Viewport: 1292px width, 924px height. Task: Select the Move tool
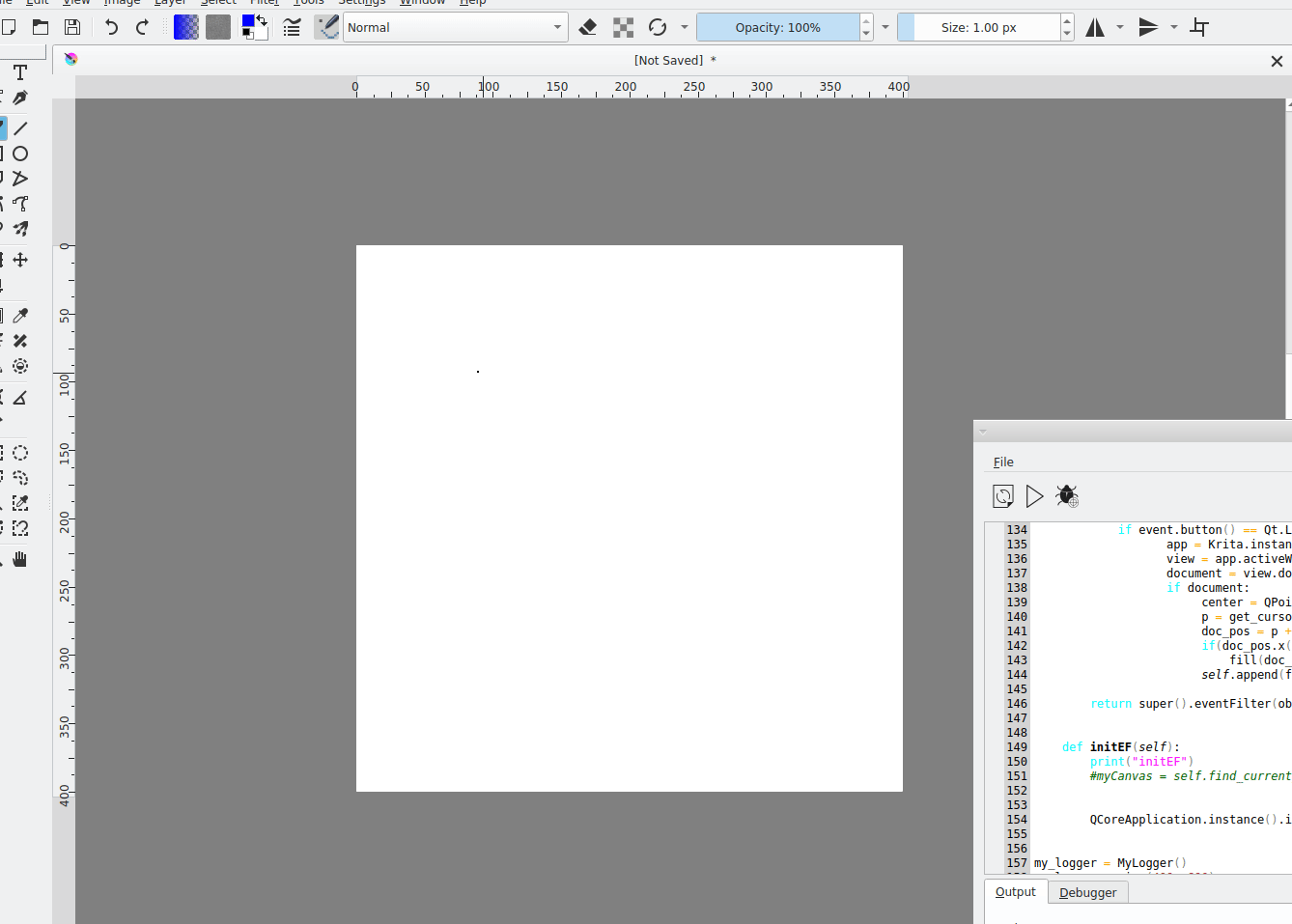20,260
